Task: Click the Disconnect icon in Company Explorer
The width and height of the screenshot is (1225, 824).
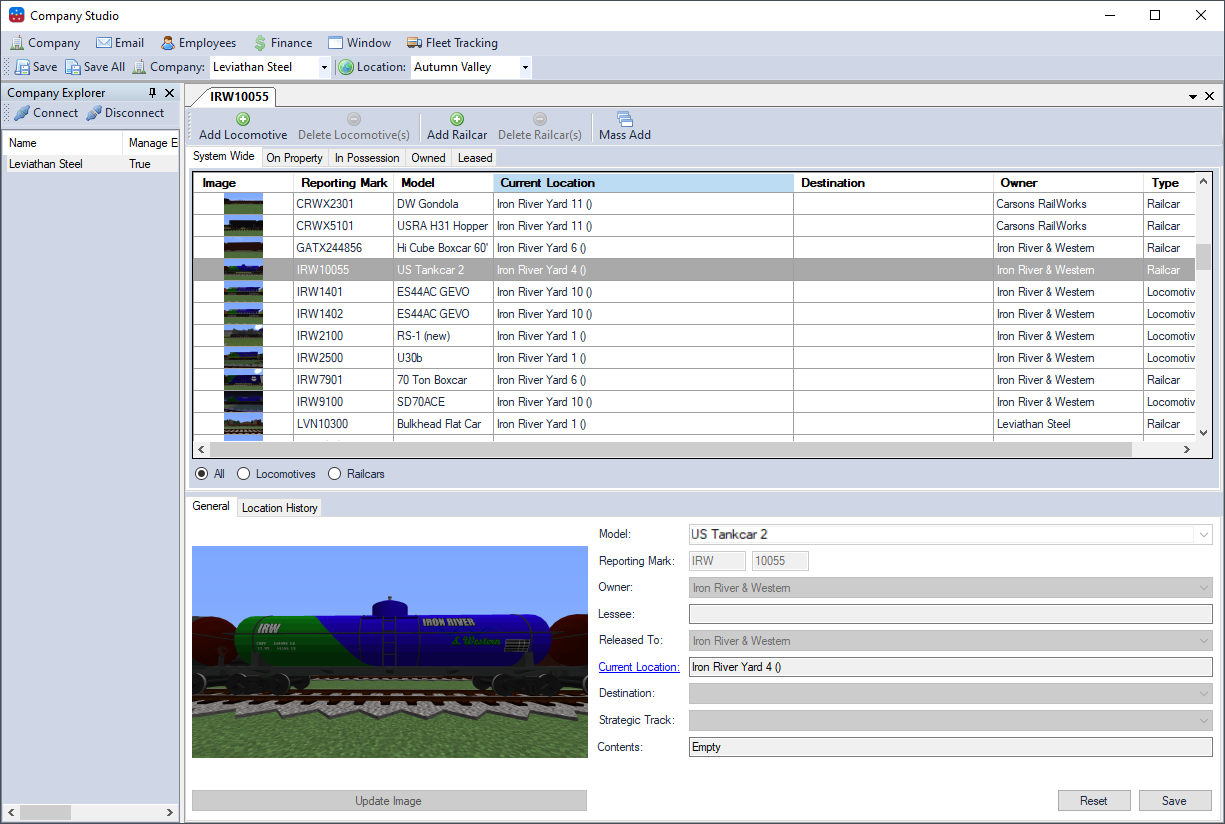Action: [x=94, y=113]
